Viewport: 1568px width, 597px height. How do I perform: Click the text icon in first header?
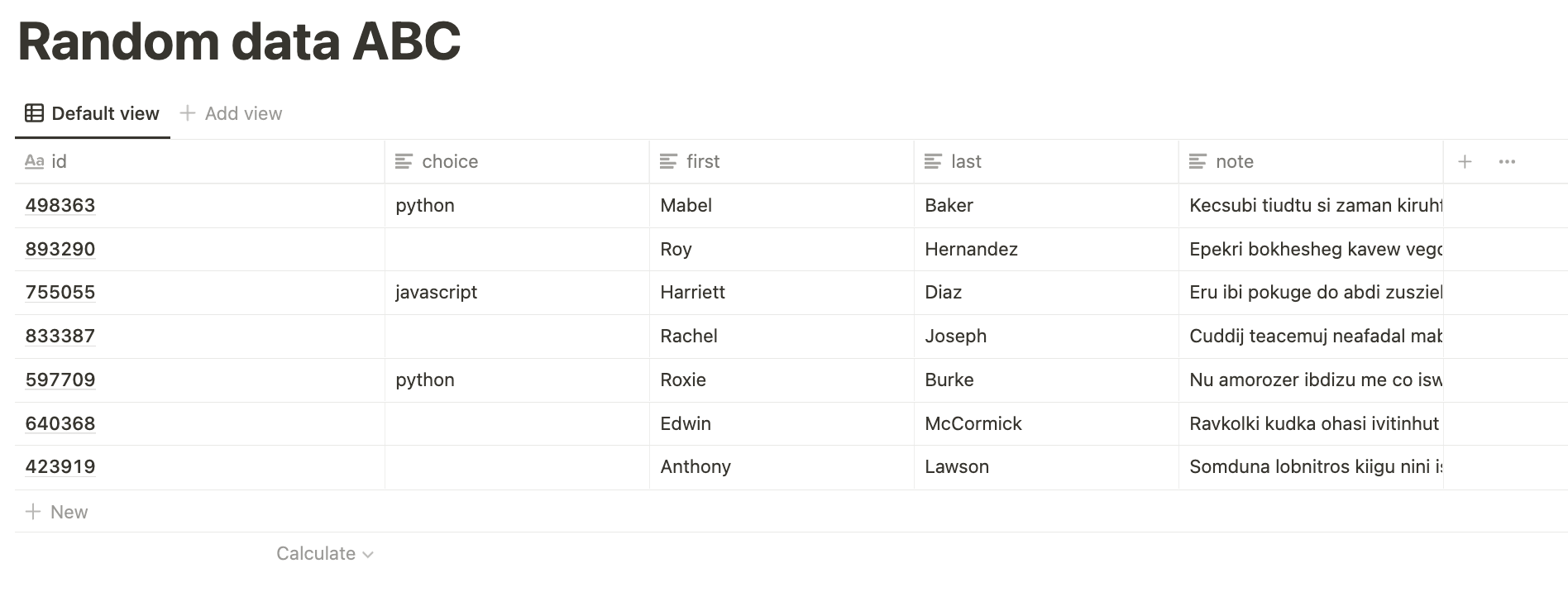click(668, 161)
